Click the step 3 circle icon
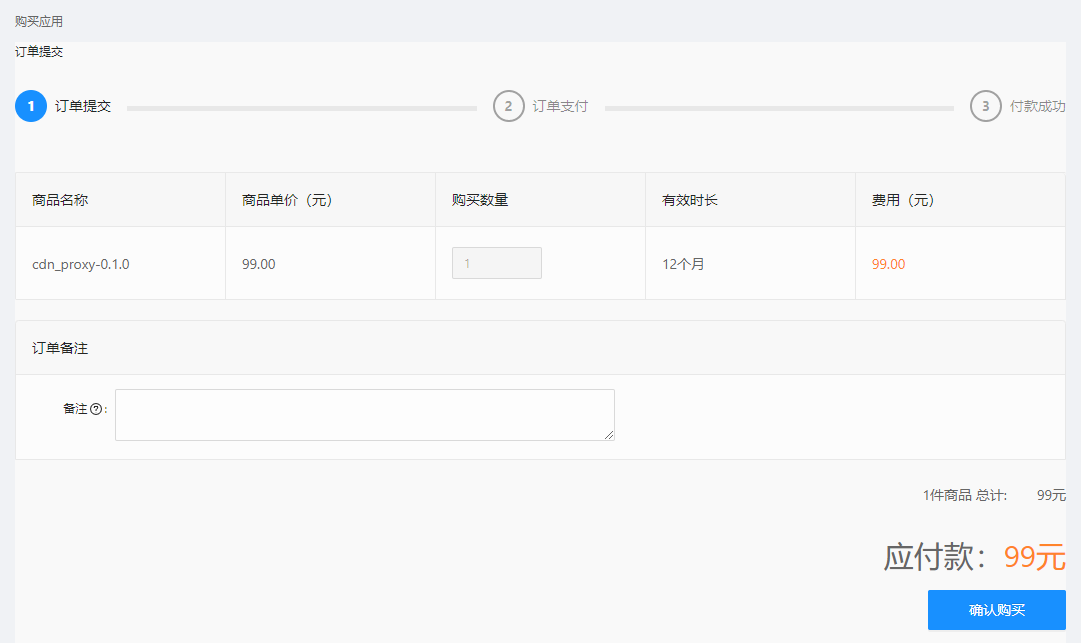This screenshot has width=1081, height=643. click(x=985, y=106)
